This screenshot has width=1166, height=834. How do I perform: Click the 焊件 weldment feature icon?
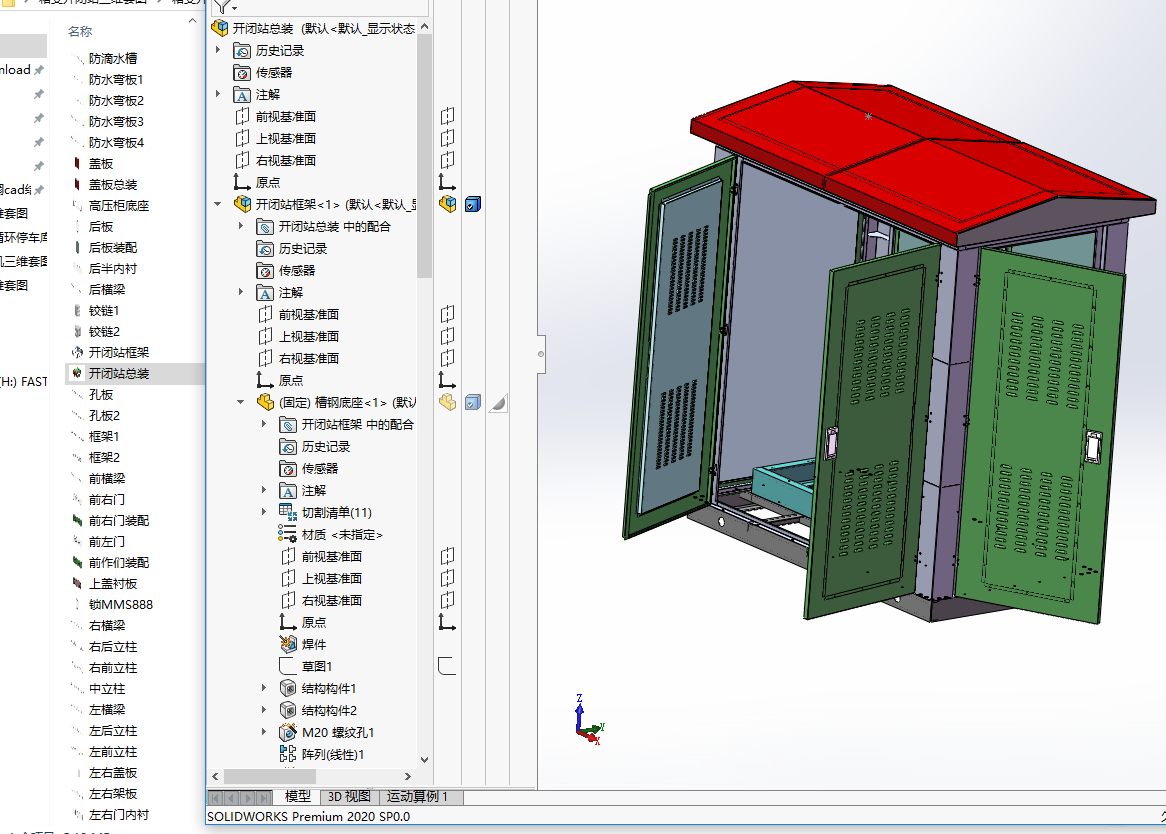point(288,644)
